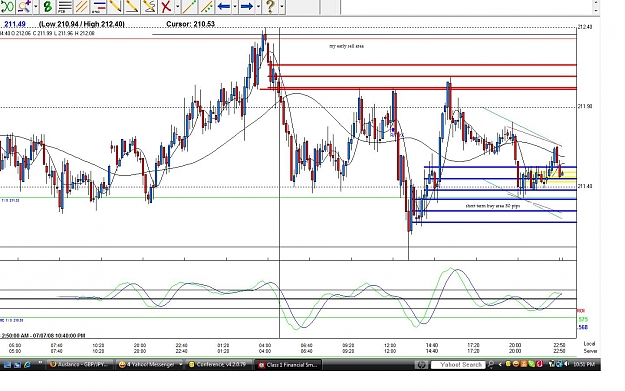Select the orange line with dotted parallel tool
This screenshot has width=625, height=391.
(x=206, y=6)
